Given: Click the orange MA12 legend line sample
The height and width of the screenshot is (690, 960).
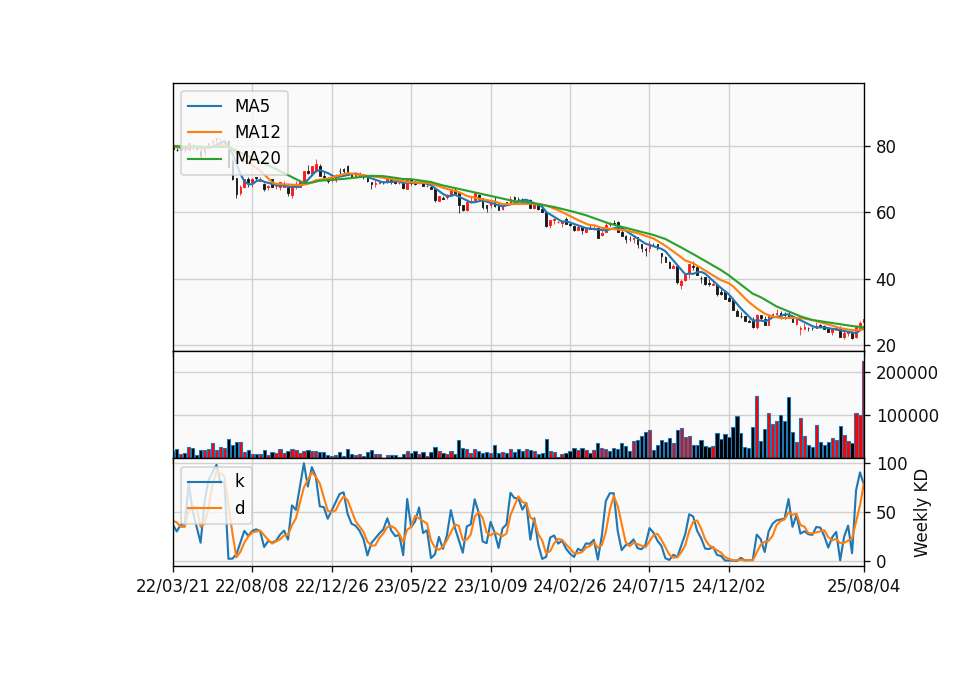Looking at the screenshot, I should pyautogui.click(x=204, y=132).
